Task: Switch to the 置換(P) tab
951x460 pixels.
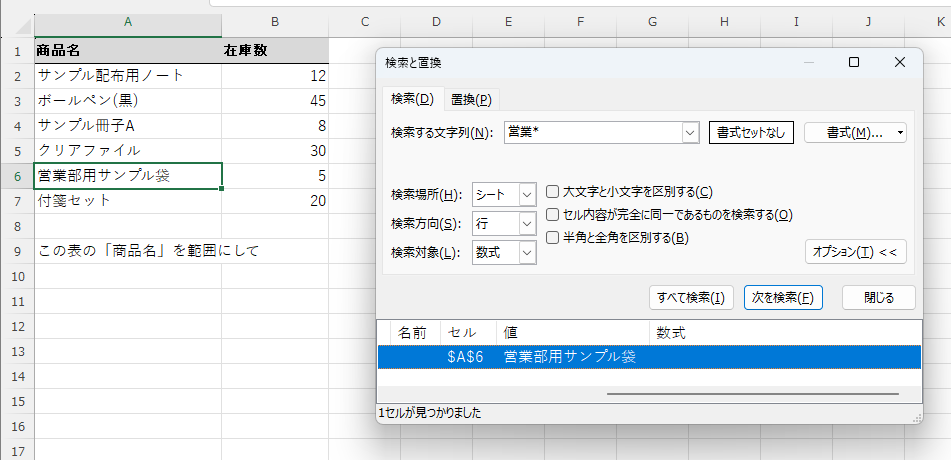Action: click(x=471, y=101)
